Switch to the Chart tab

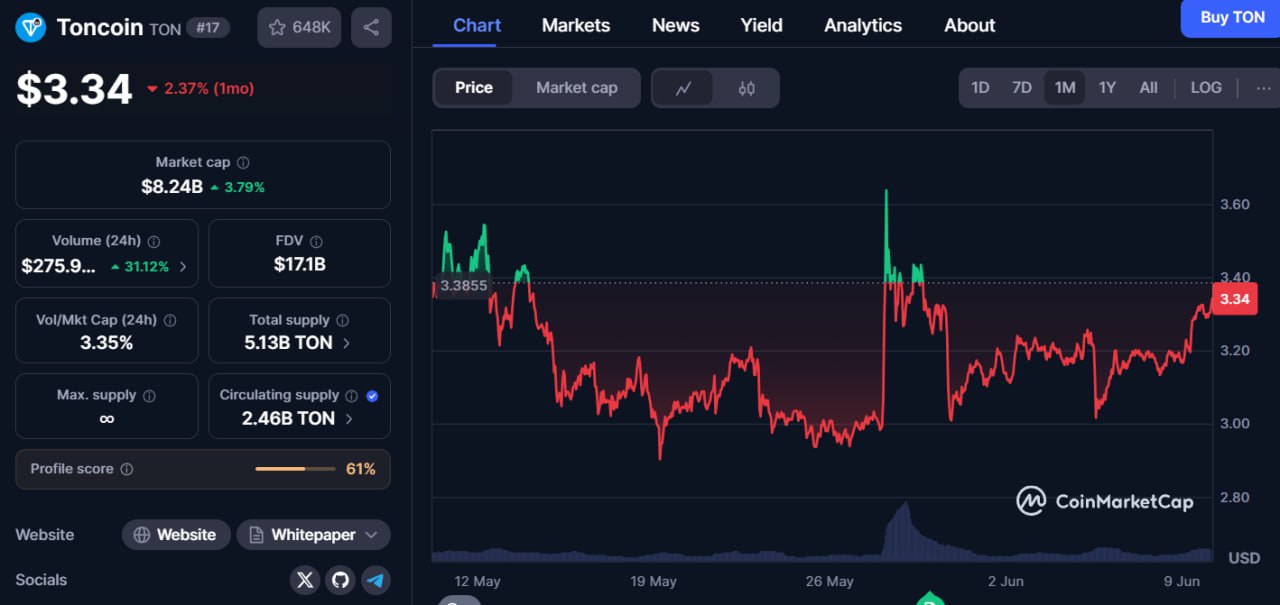click(477, 26)
